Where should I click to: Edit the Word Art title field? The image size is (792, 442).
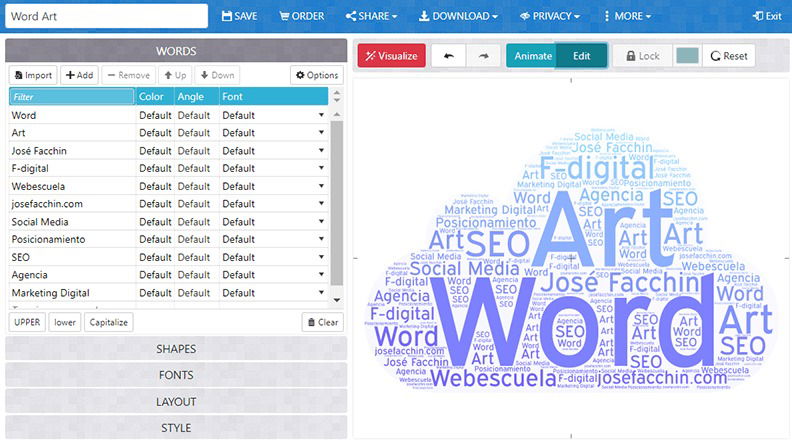pos(107,16)
